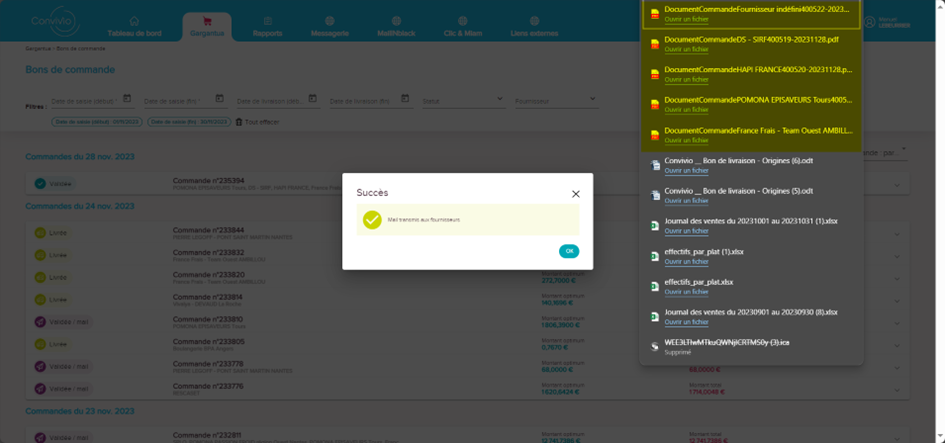The height and width of the screenshot is (443, 945).
Task: Open the MailINblack tab
Action: (396, 27)
